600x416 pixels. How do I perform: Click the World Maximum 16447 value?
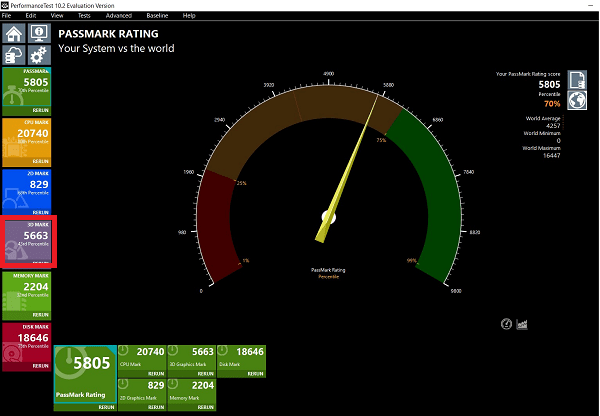(551, 155)
